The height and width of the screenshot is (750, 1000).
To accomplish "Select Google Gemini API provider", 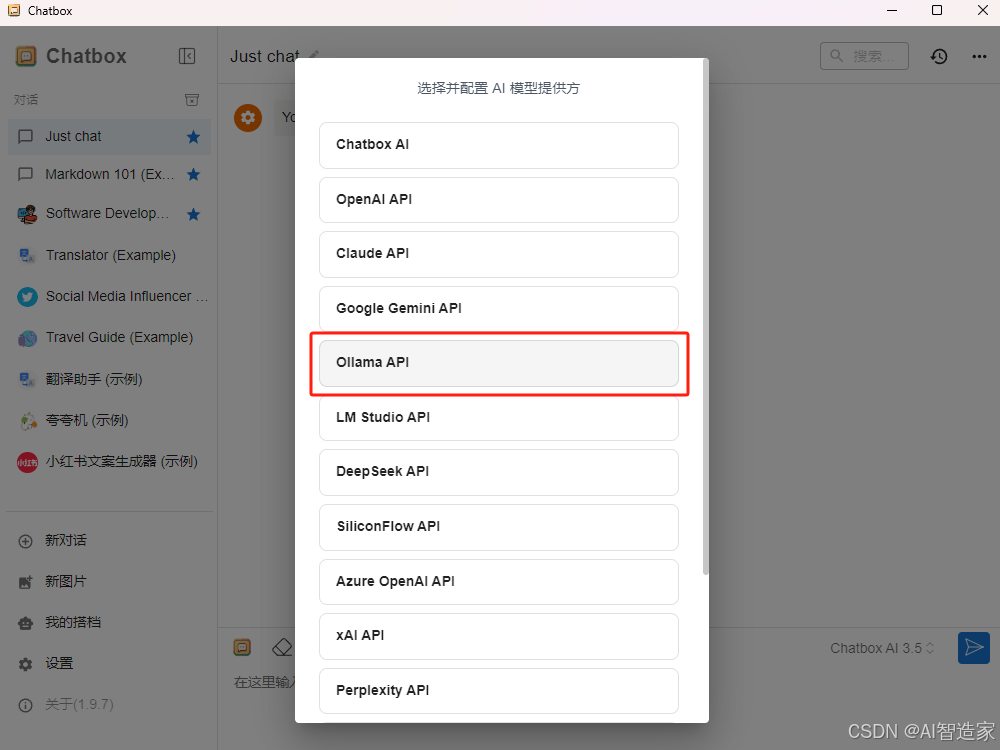I will pyautogui.click(x=499, y=309).
